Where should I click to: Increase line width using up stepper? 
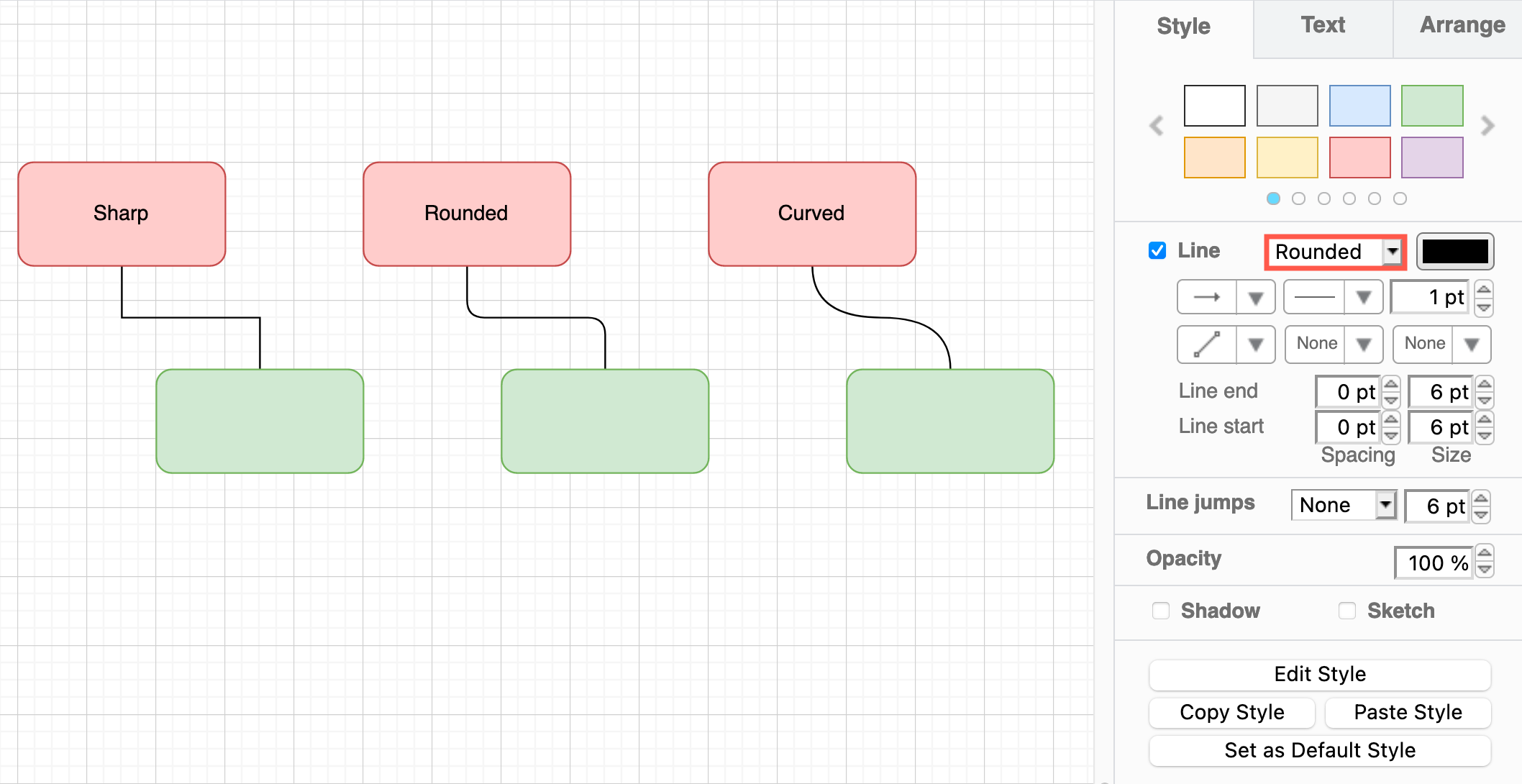pyautogui.click(x=1484, y=289)
